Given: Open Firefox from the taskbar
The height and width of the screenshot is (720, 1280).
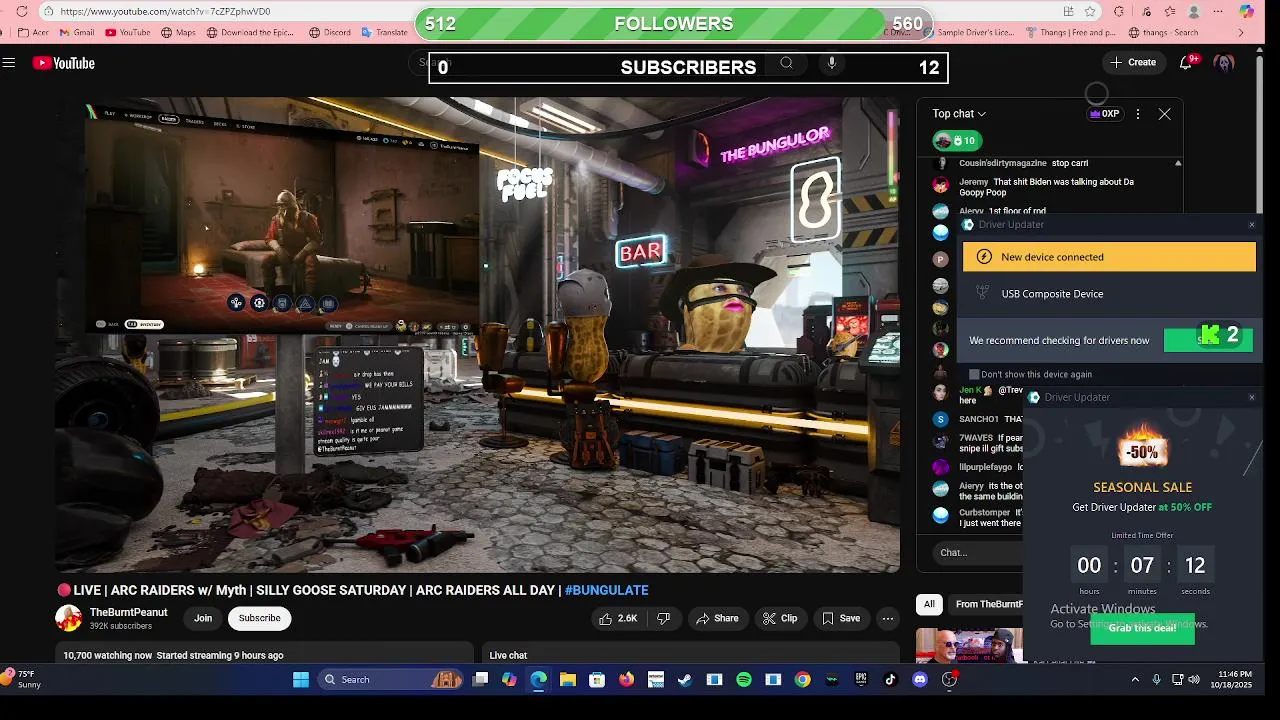Looking at the screenshot, I should coord(626,680).
